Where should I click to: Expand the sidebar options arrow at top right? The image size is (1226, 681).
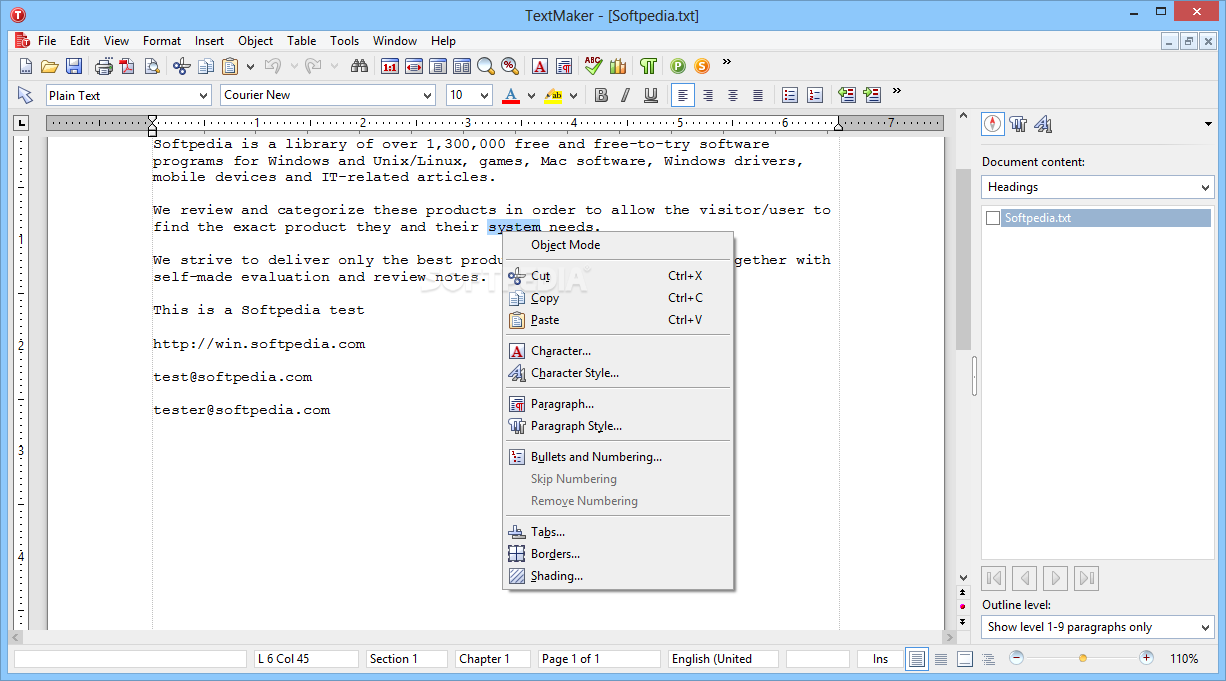pyautogui.click(x=1209, y=124)
